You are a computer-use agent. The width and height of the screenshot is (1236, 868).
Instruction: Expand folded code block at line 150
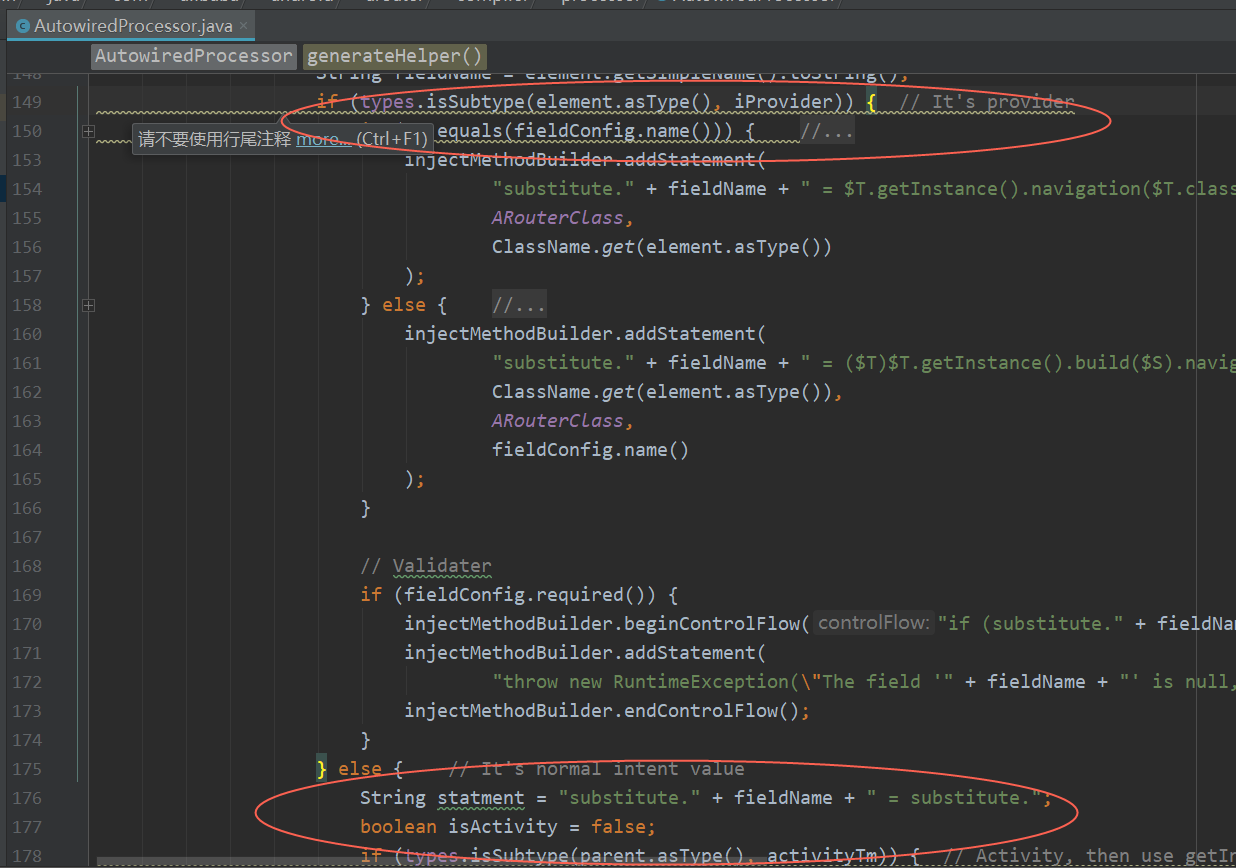(88, 131)
